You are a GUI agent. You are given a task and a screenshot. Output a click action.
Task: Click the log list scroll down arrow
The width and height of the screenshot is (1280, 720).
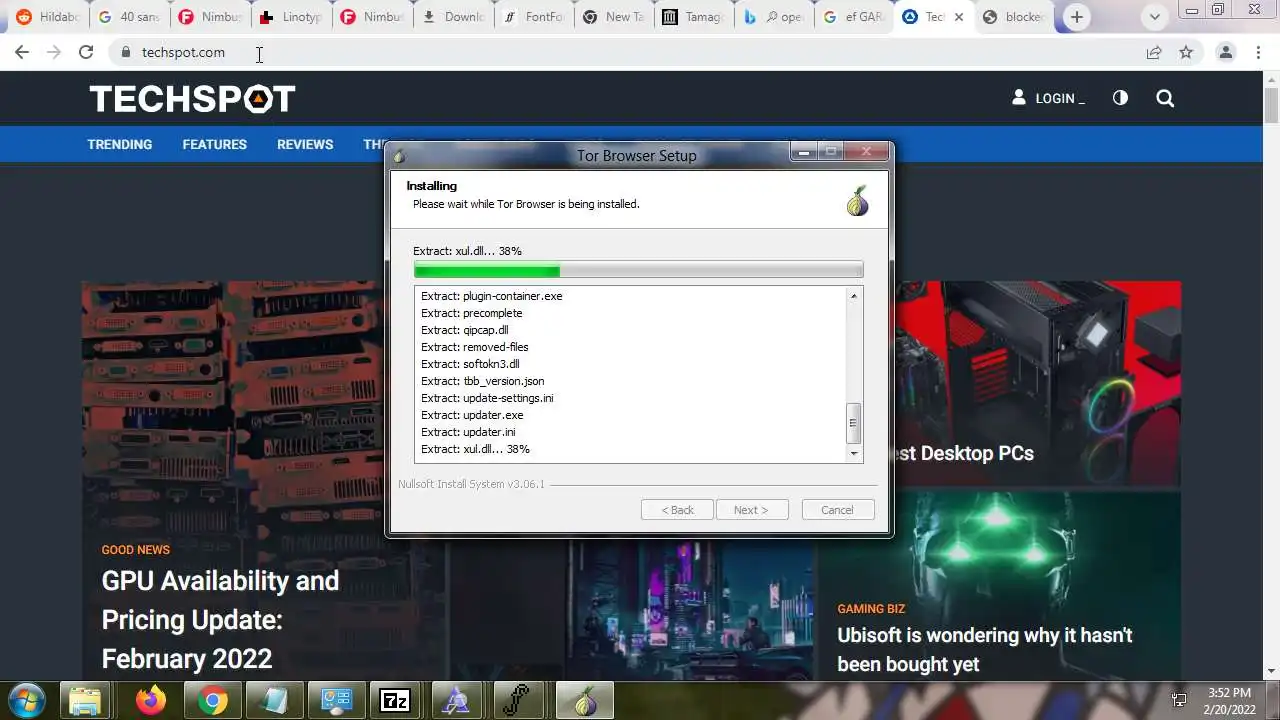(x=853, y=453)
